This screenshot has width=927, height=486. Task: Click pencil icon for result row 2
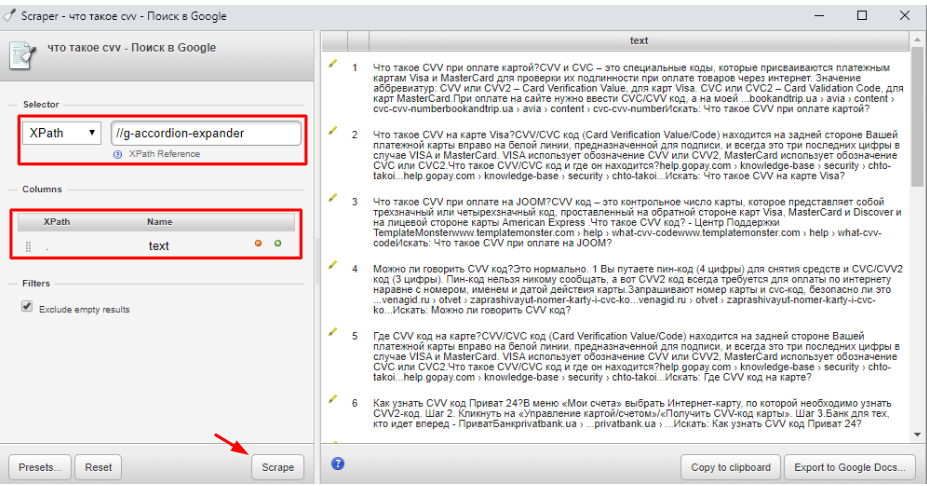(x=333, y=130)
